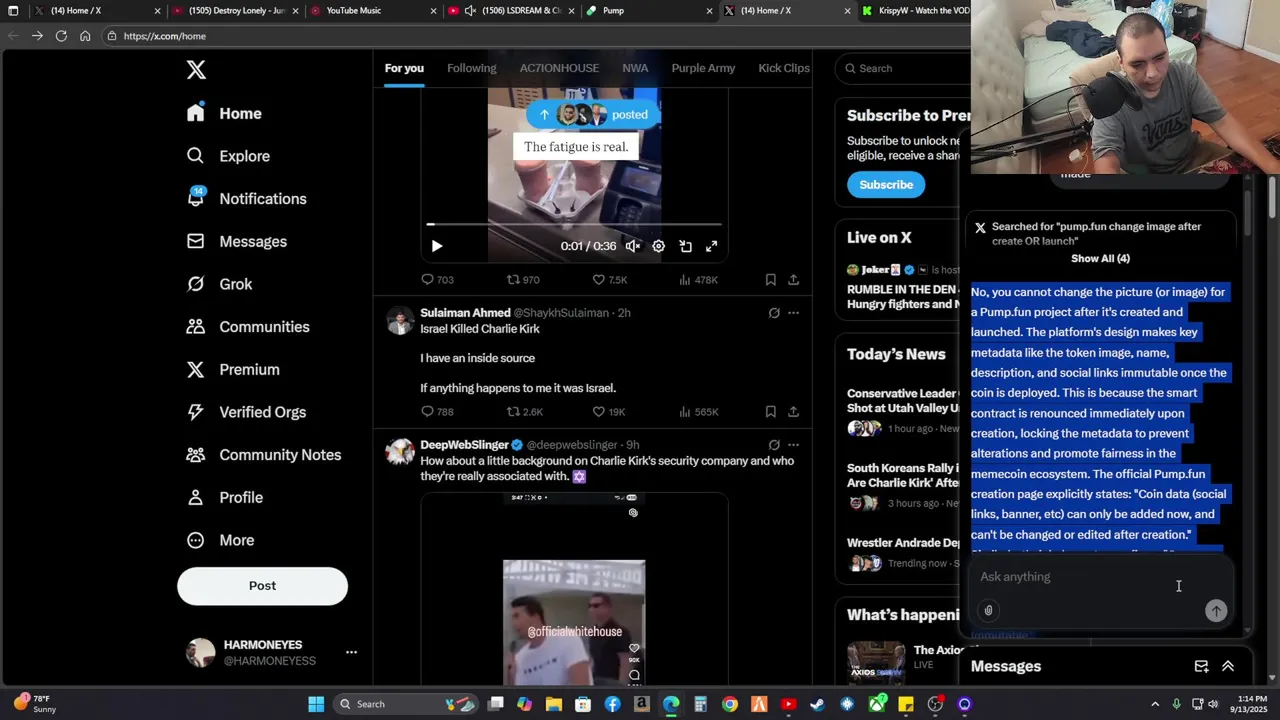Click the blue Subscribe button

[x=886, y=185]
